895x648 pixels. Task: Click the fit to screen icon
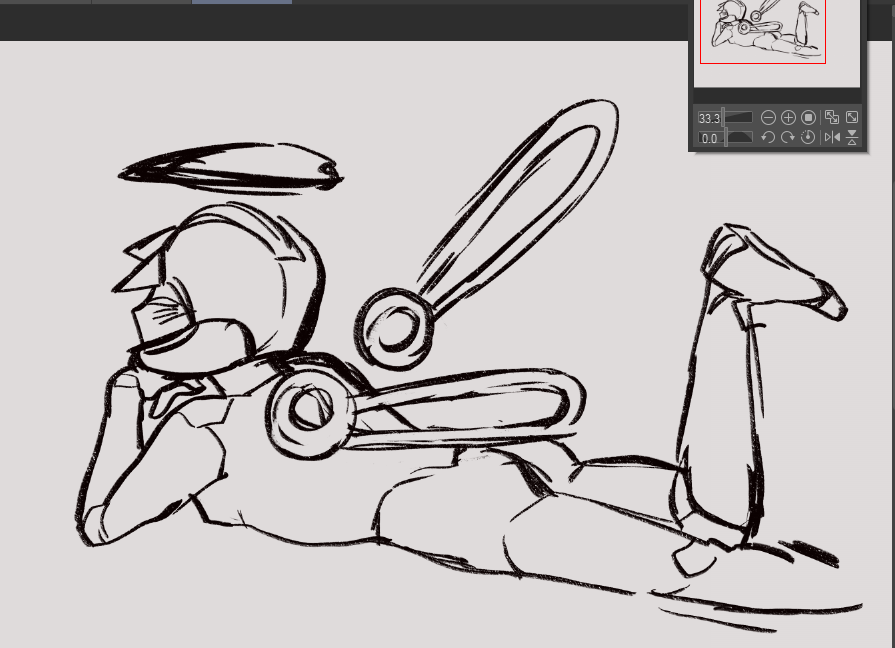(x=852, y=117)
